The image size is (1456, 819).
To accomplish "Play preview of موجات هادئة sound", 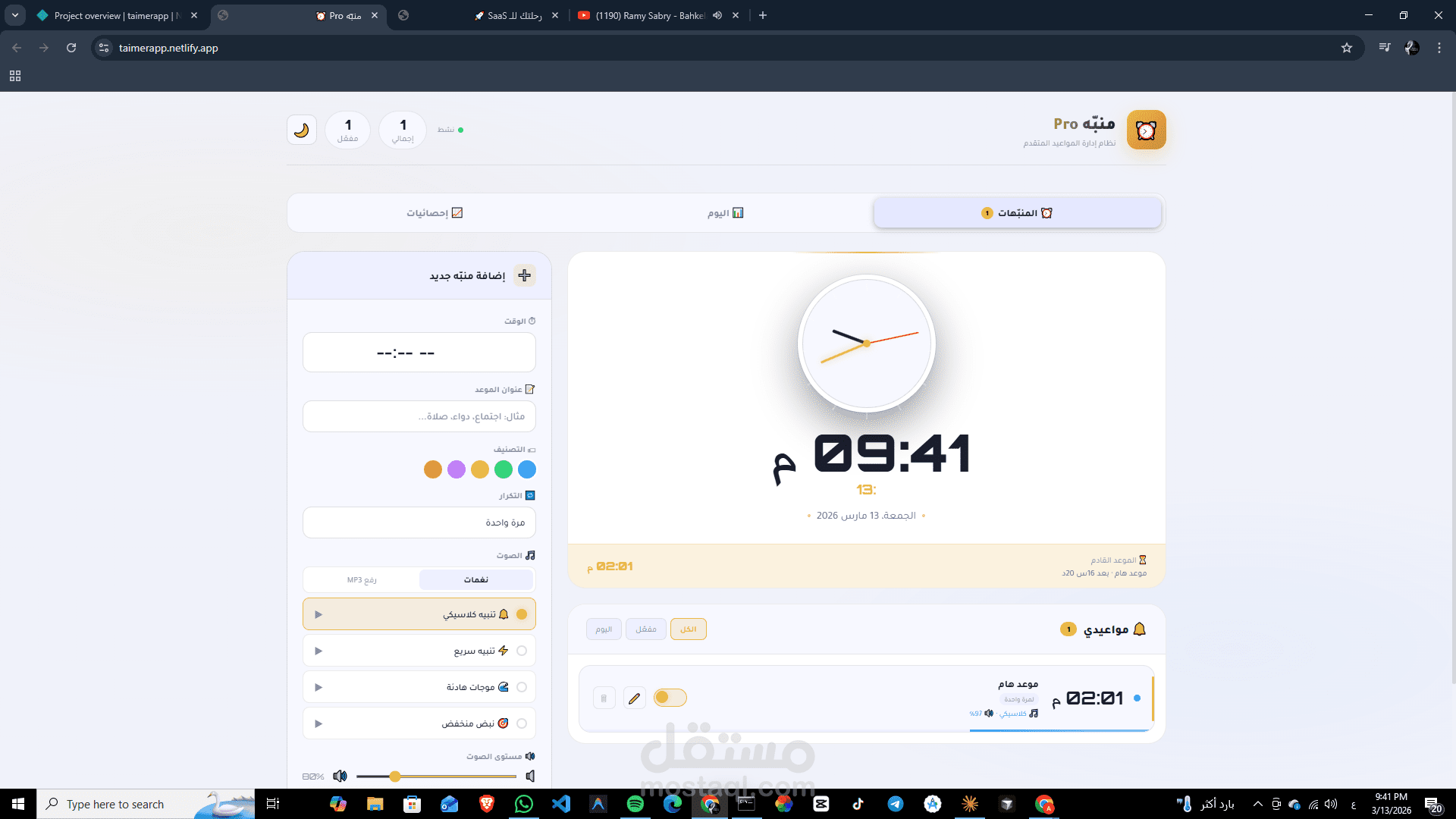I will click(x=318, y=687).
